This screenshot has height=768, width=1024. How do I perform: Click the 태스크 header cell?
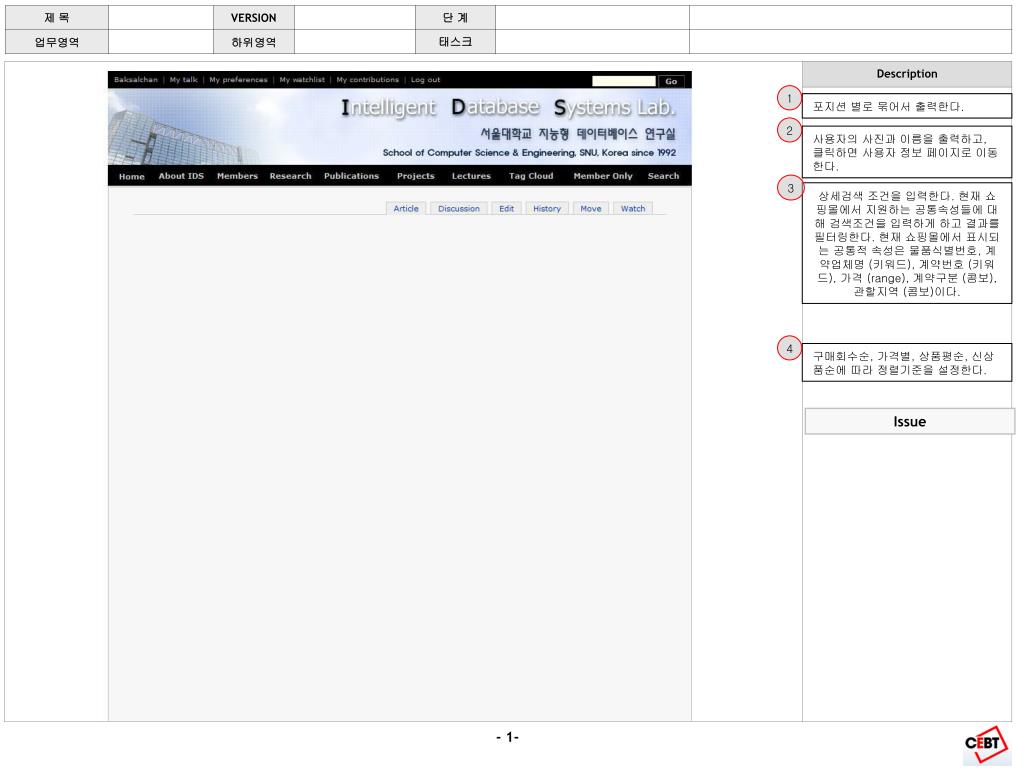455,42
